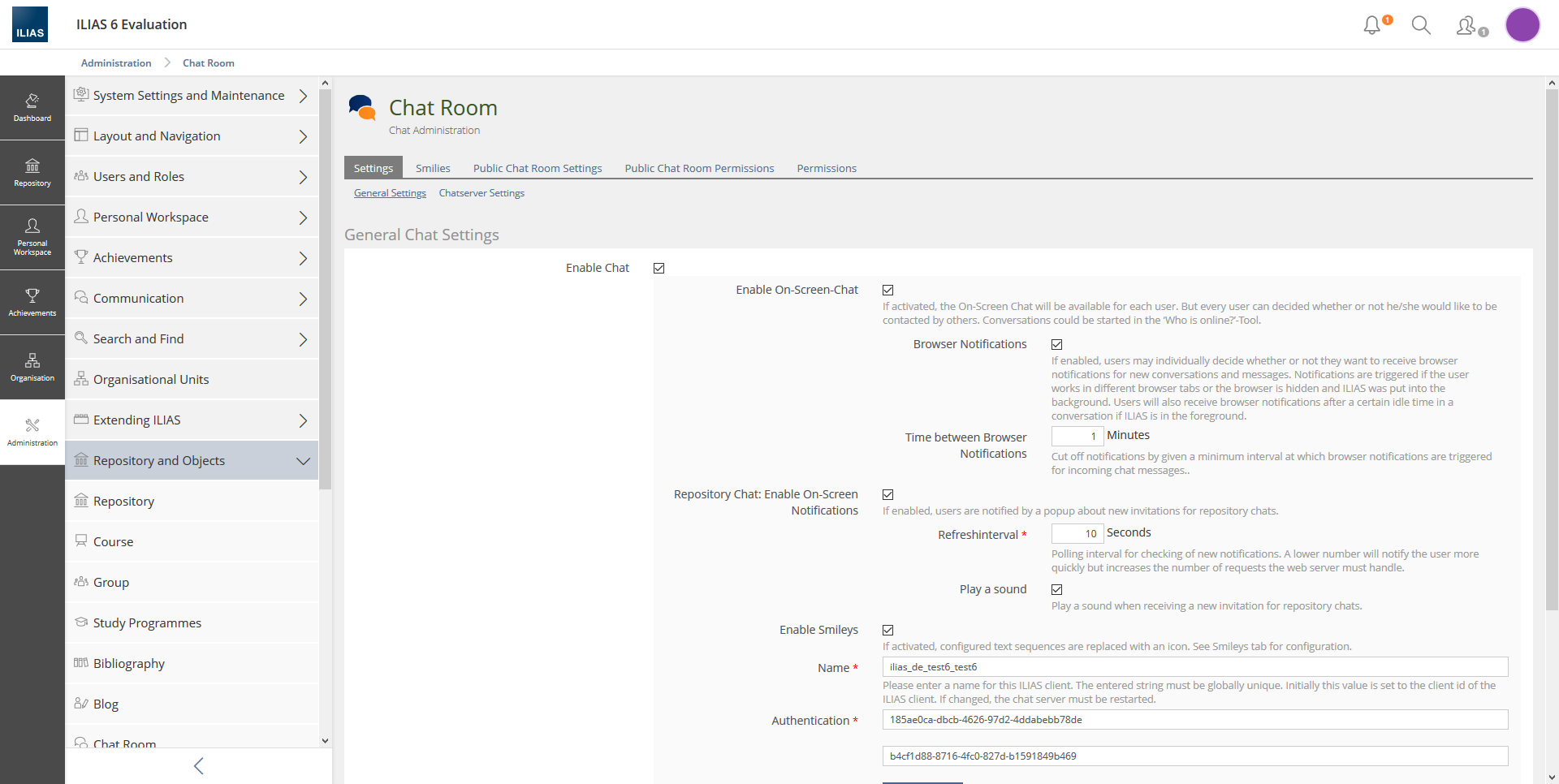Open the notifications bell icon
1559x784 pixels.
[1372, 25]
